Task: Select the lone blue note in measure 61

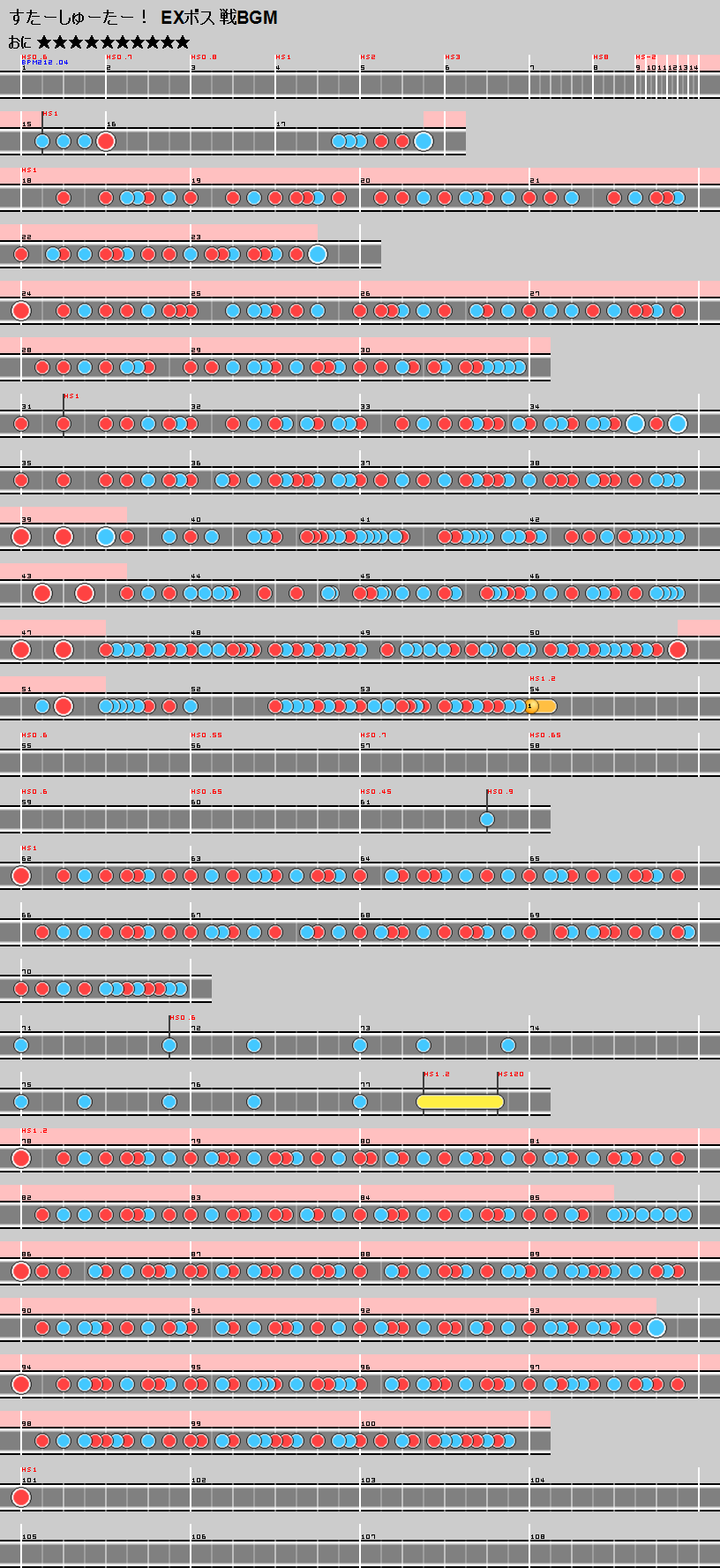Action: point(487,819)
